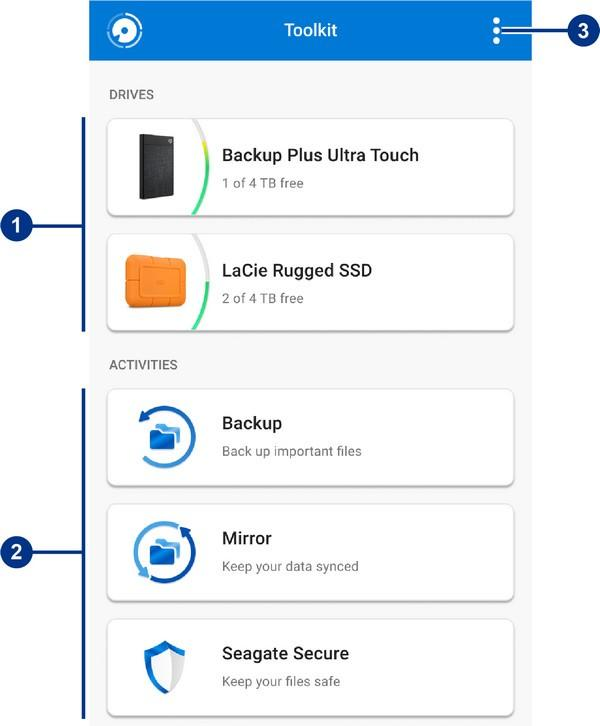
Task: Click "Back up important files" description
Action: pyautogui.click(x=291, y=451)
